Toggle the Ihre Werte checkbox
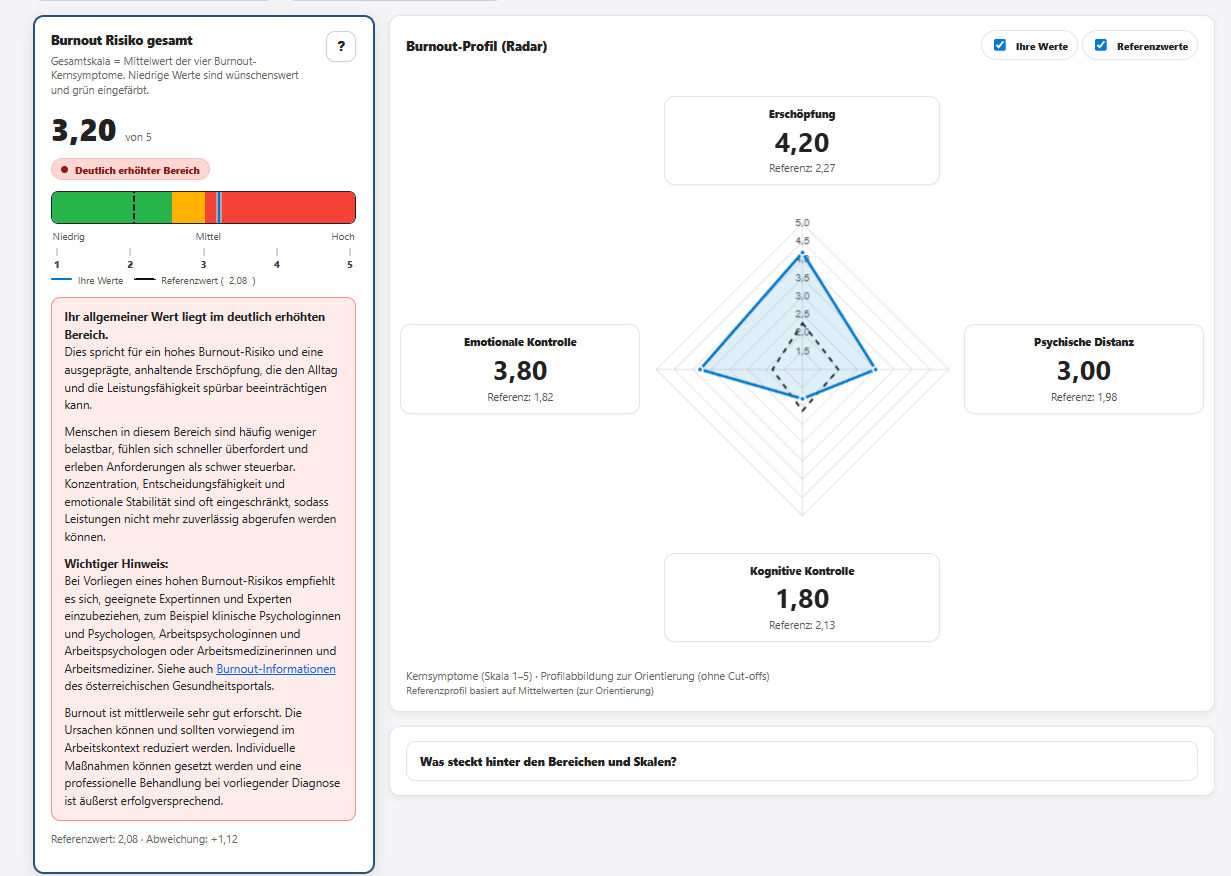 (x=1000, y=45)
